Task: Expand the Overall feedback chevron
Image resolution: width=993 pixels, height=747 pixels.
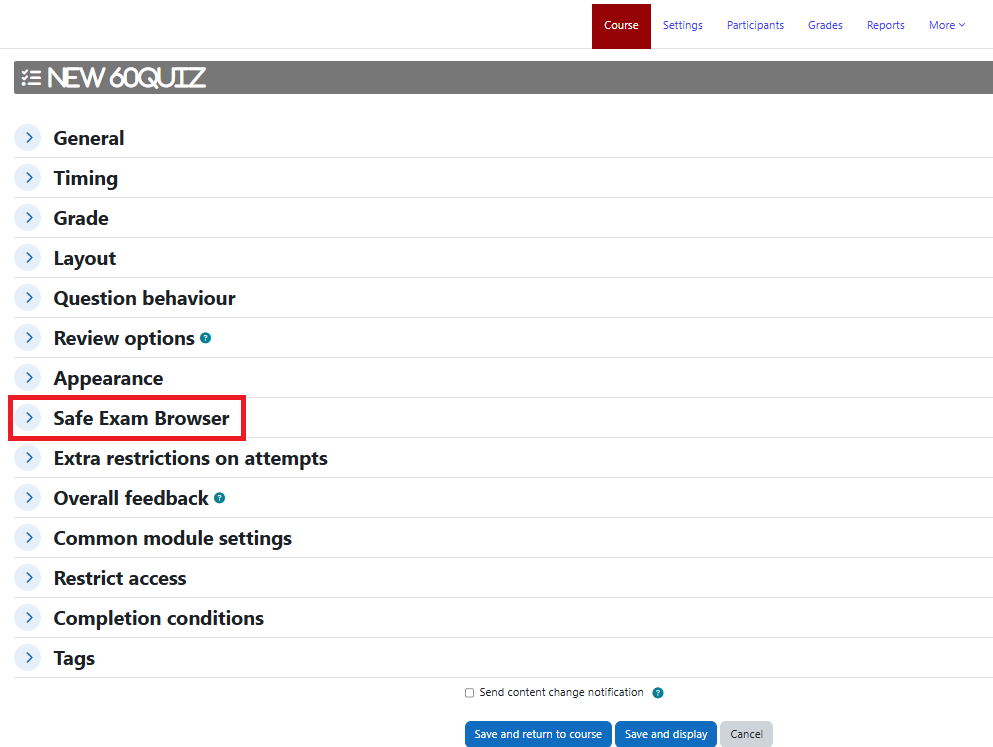Action: [x=28, y=498]
